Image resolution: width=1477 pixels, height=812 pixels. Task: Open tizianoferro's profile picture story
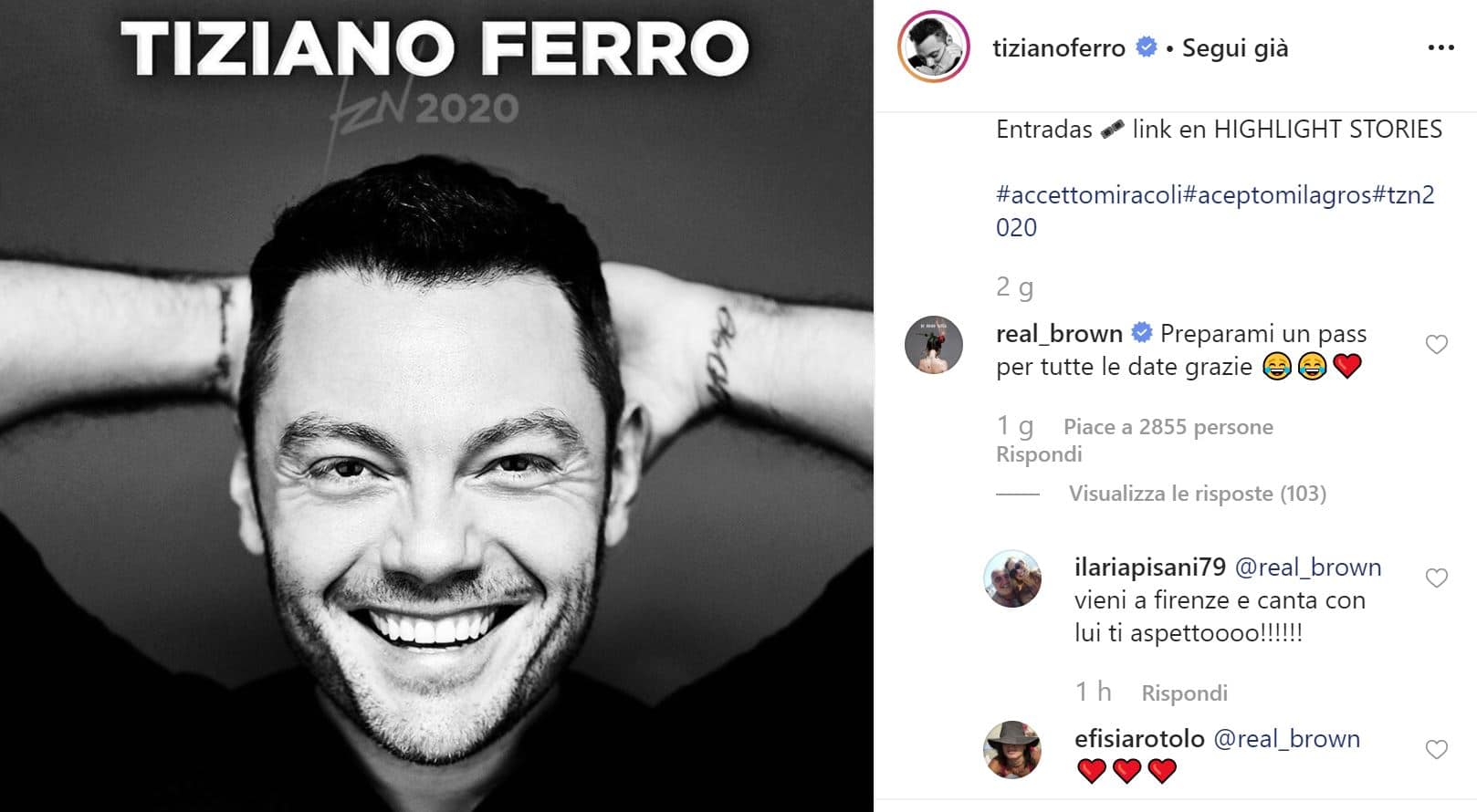pyautogui.click(x=933, y=47)
